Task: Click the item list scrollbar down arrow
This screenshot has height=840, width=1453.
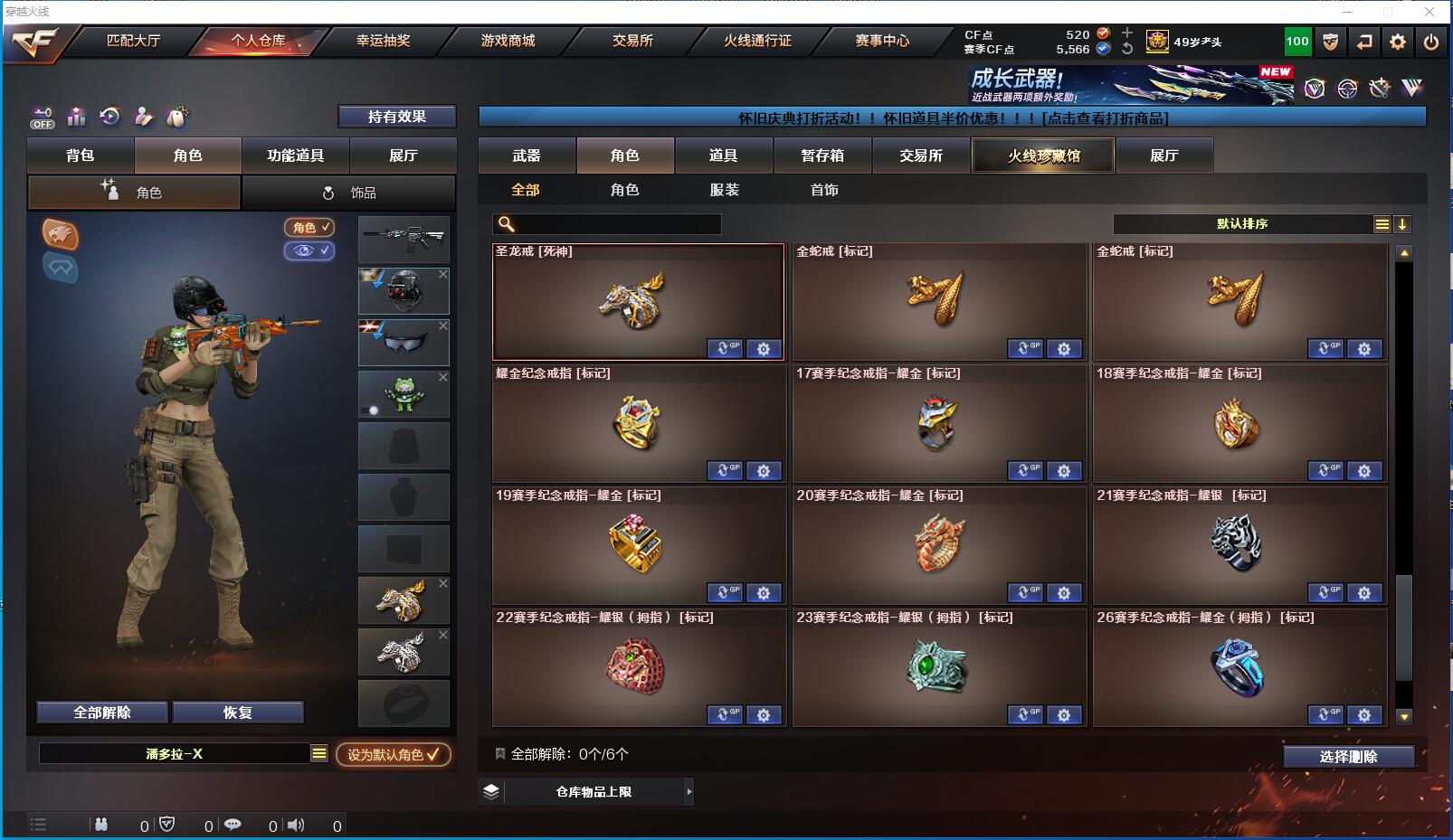Action: point(1404,717)
